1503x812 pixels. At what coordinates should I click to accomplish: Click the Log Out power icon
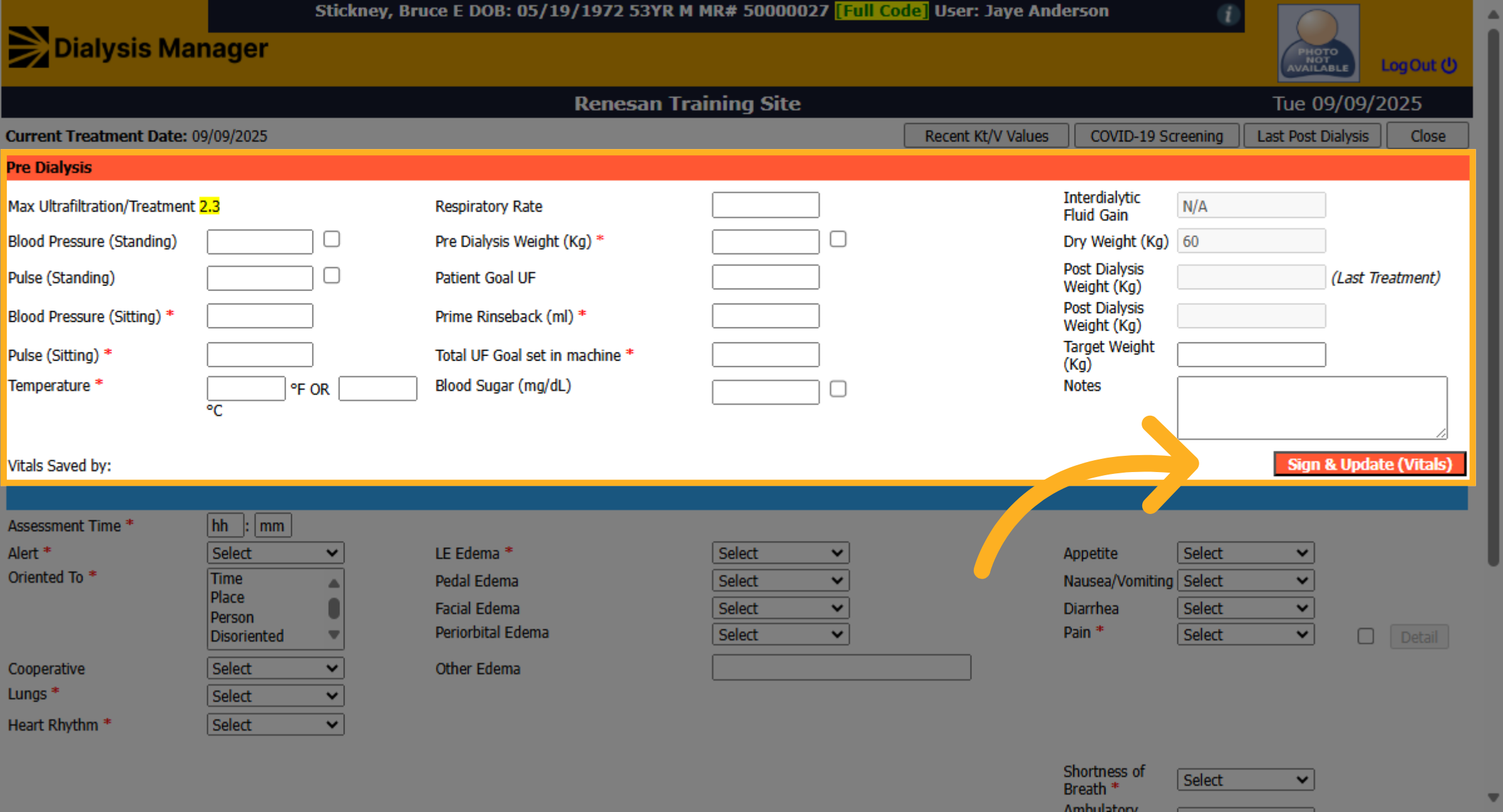(x=1449, y=65)
